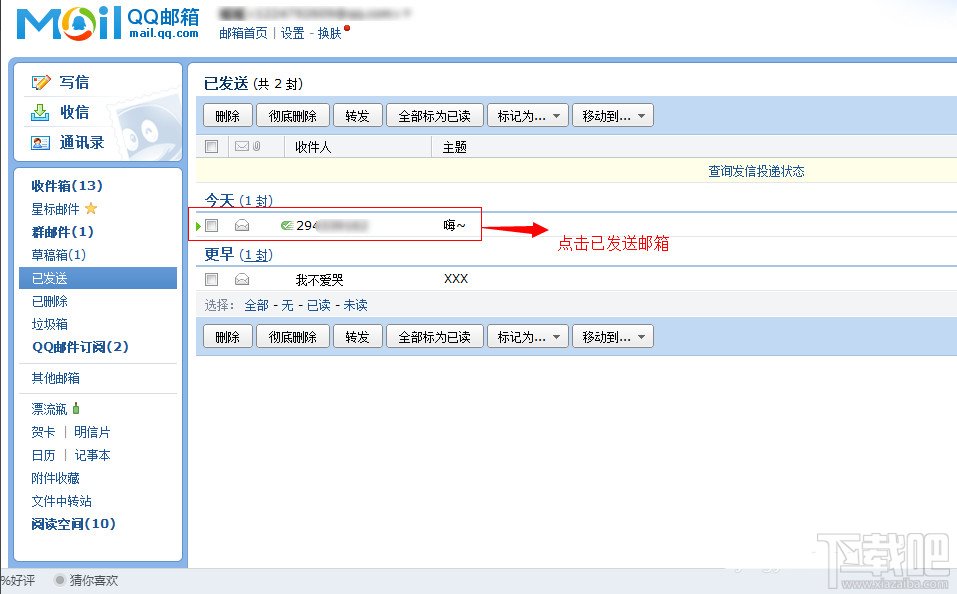
Task: Check the select-all checkbox in list header
Action: pos(212,146)
